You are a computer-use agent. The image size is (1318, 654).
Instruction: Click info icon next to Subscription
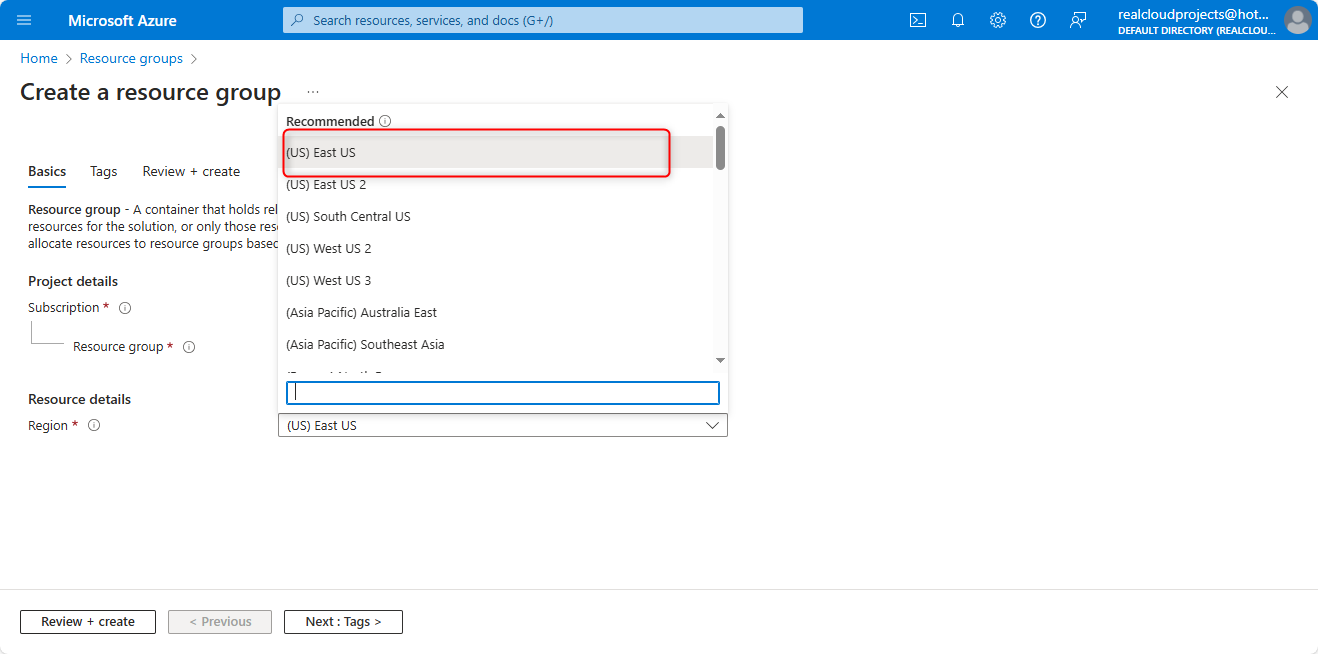click(126, 308)
